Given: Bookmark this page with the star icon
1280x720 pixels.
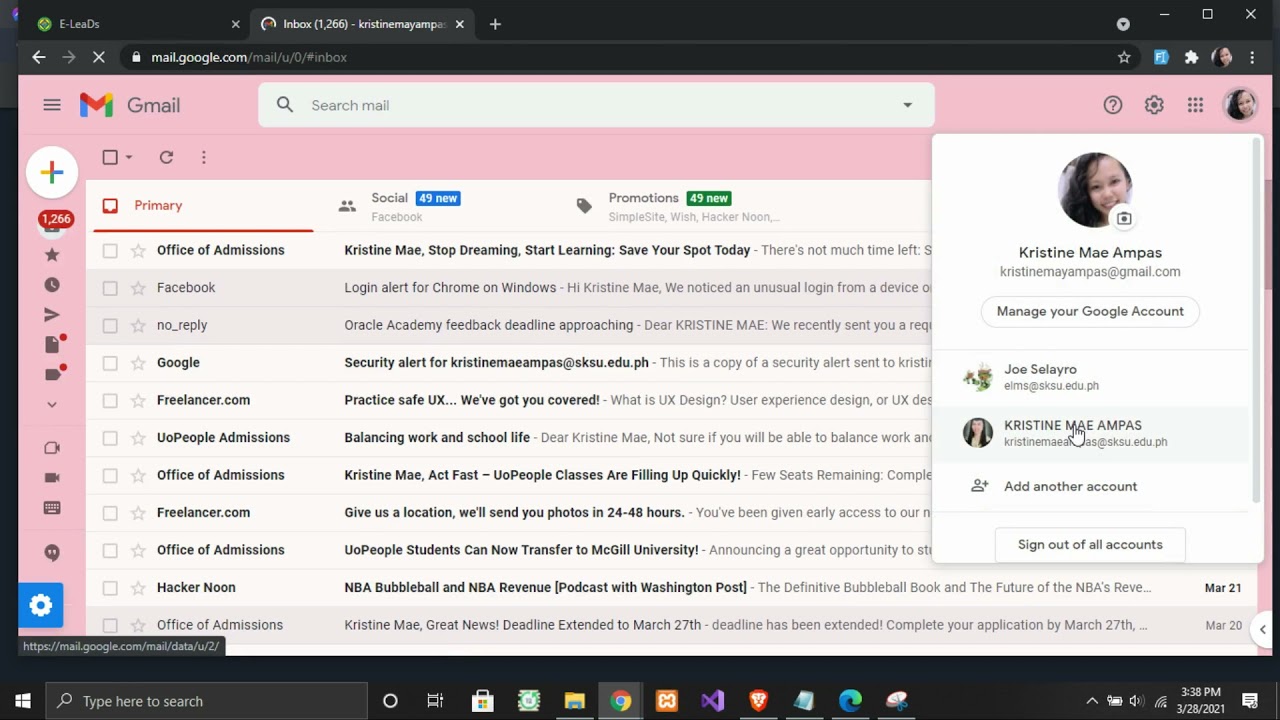Looking at the screenshot, I should [1124, 57].
